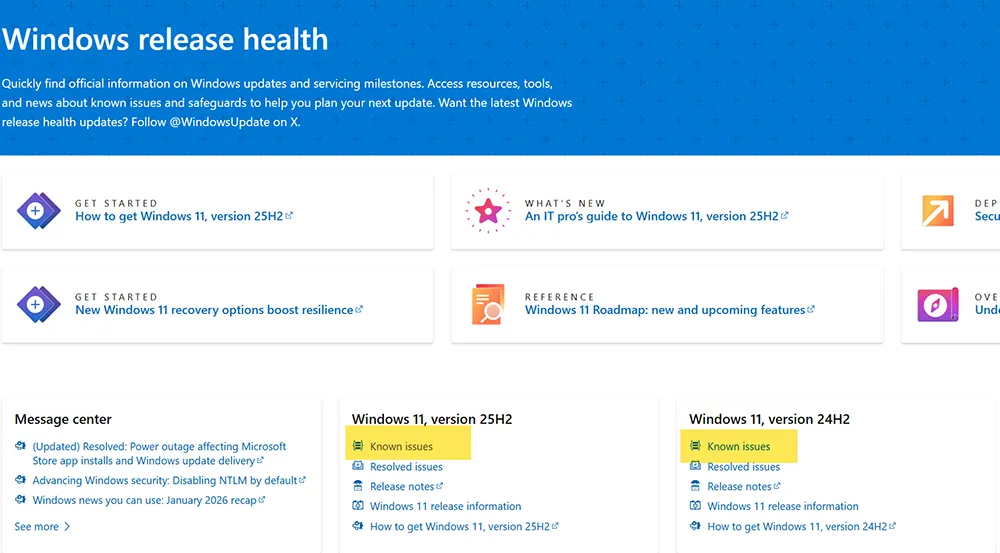Open 'Advancing Windows security: Disabling NTLM by default'

point(169,480)
